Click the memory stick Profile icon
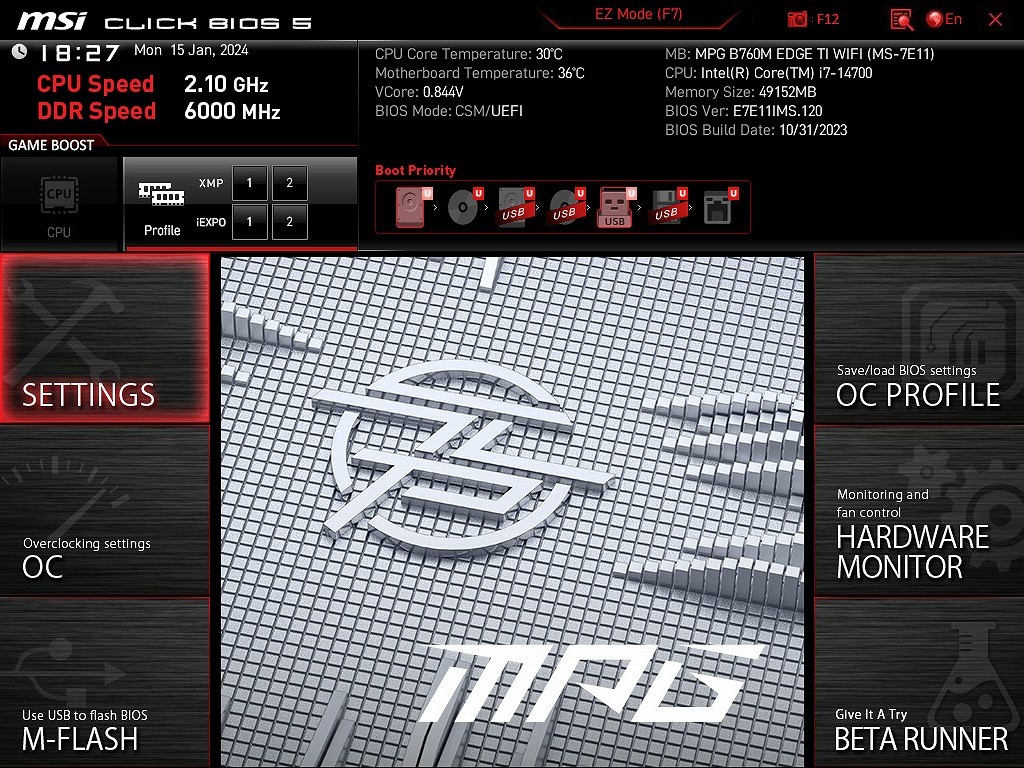Image resolution: width=1024 pixels, height=768 pixels. tap(161, 193)
